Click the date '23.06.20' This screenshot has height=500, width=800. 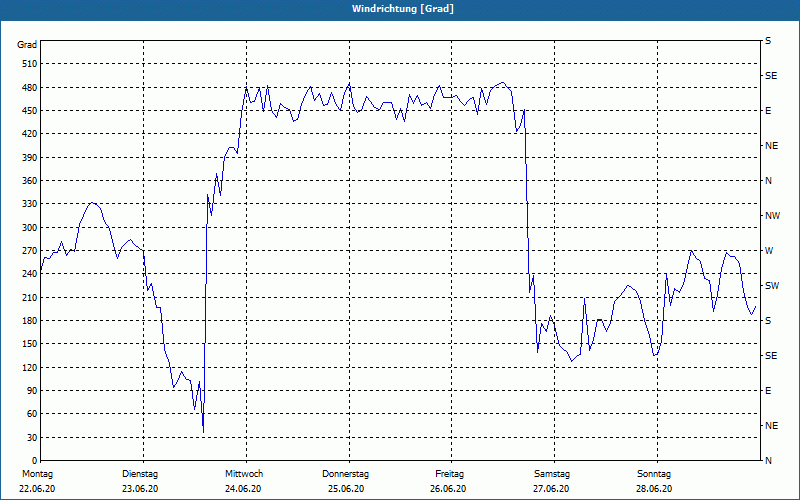pyautogui.click(x=140, y=489)
